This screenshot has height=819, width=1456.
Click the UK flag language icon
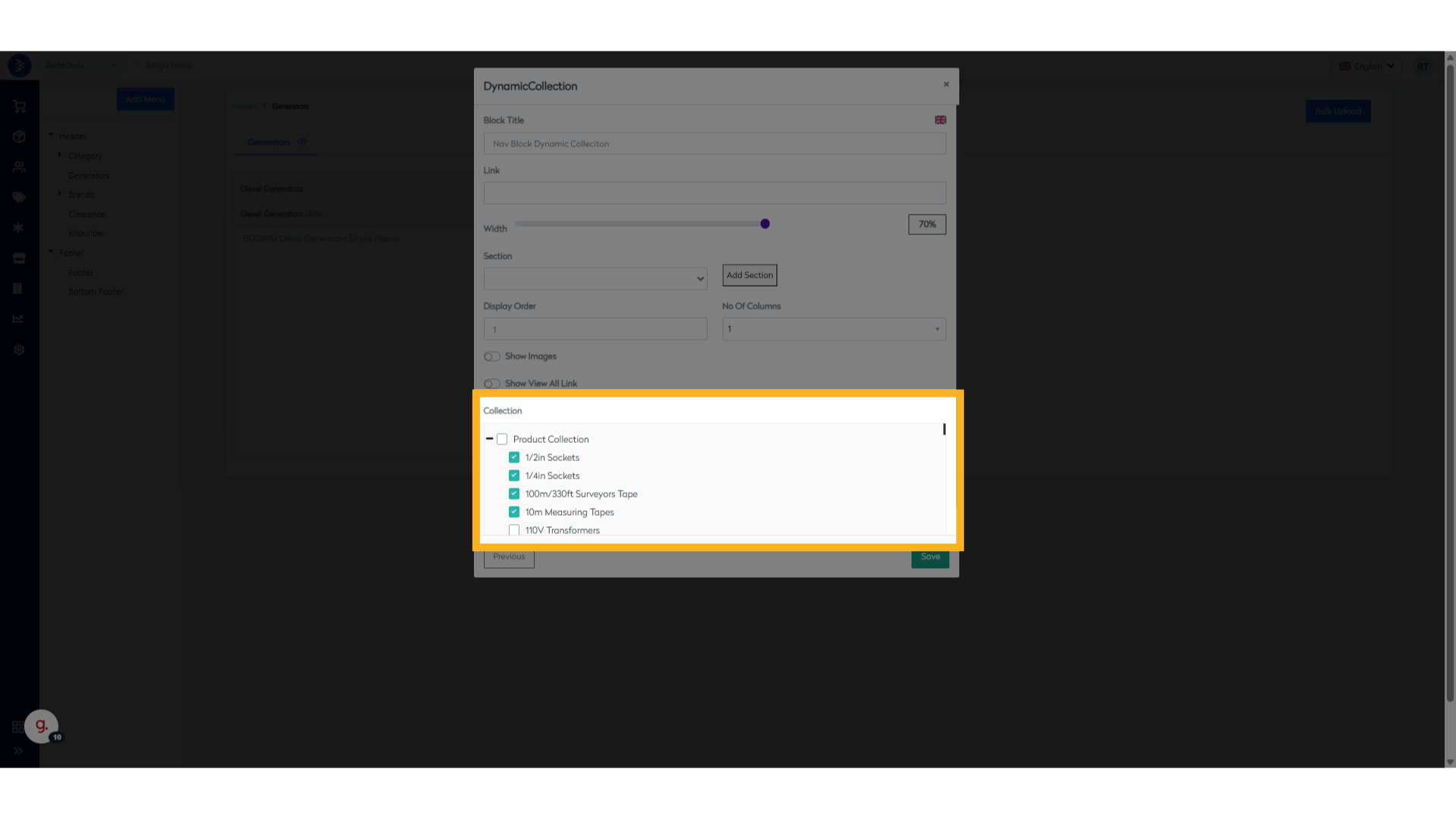point(940,120)
